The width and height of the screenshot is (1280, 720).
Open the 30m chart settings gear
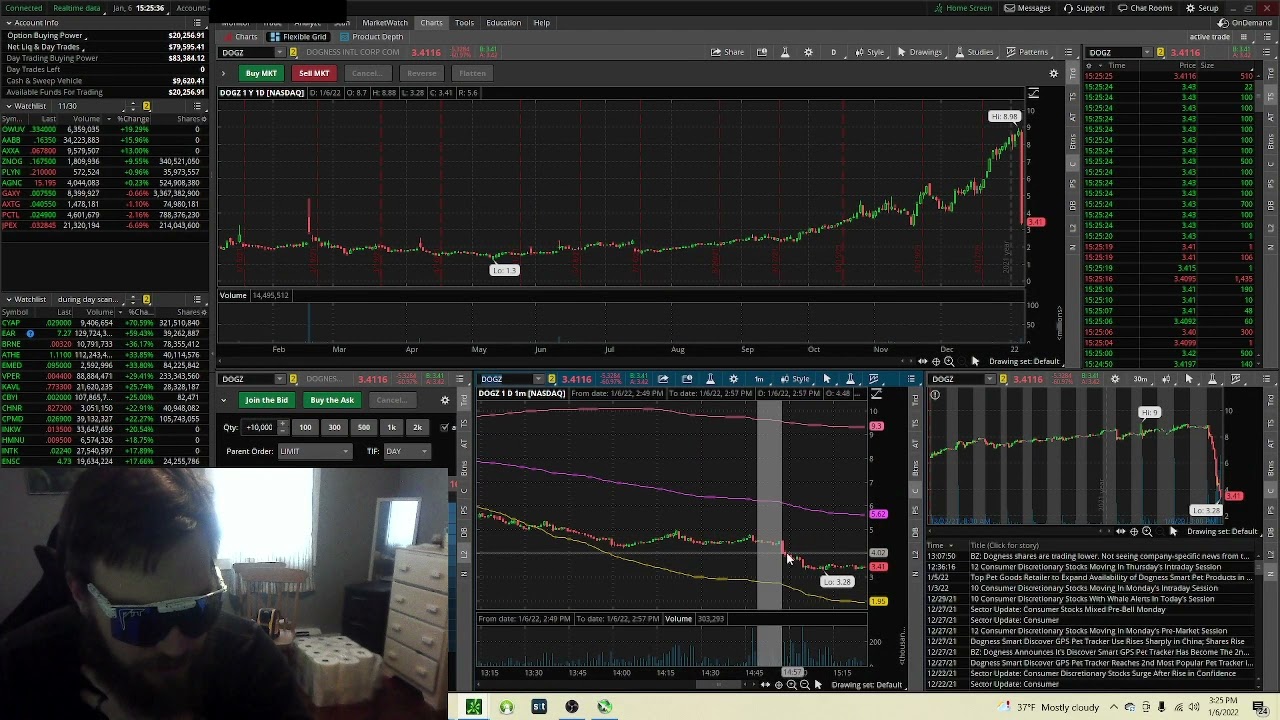pyautogui.click(x=1115, y=379)
